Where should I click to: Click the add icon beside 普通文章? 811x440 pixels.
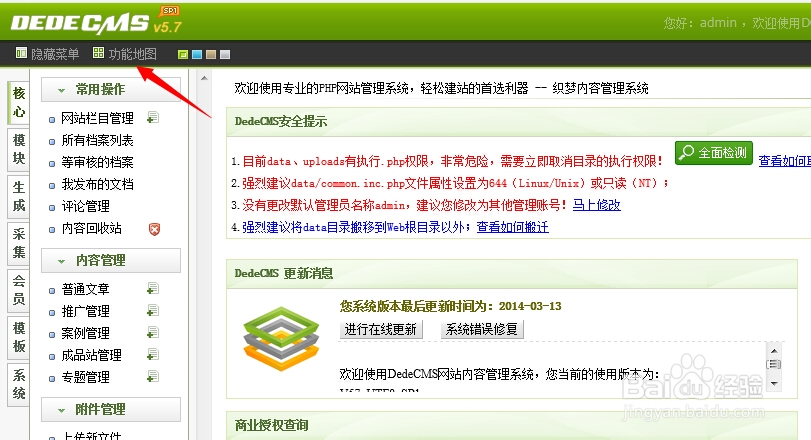153,288
